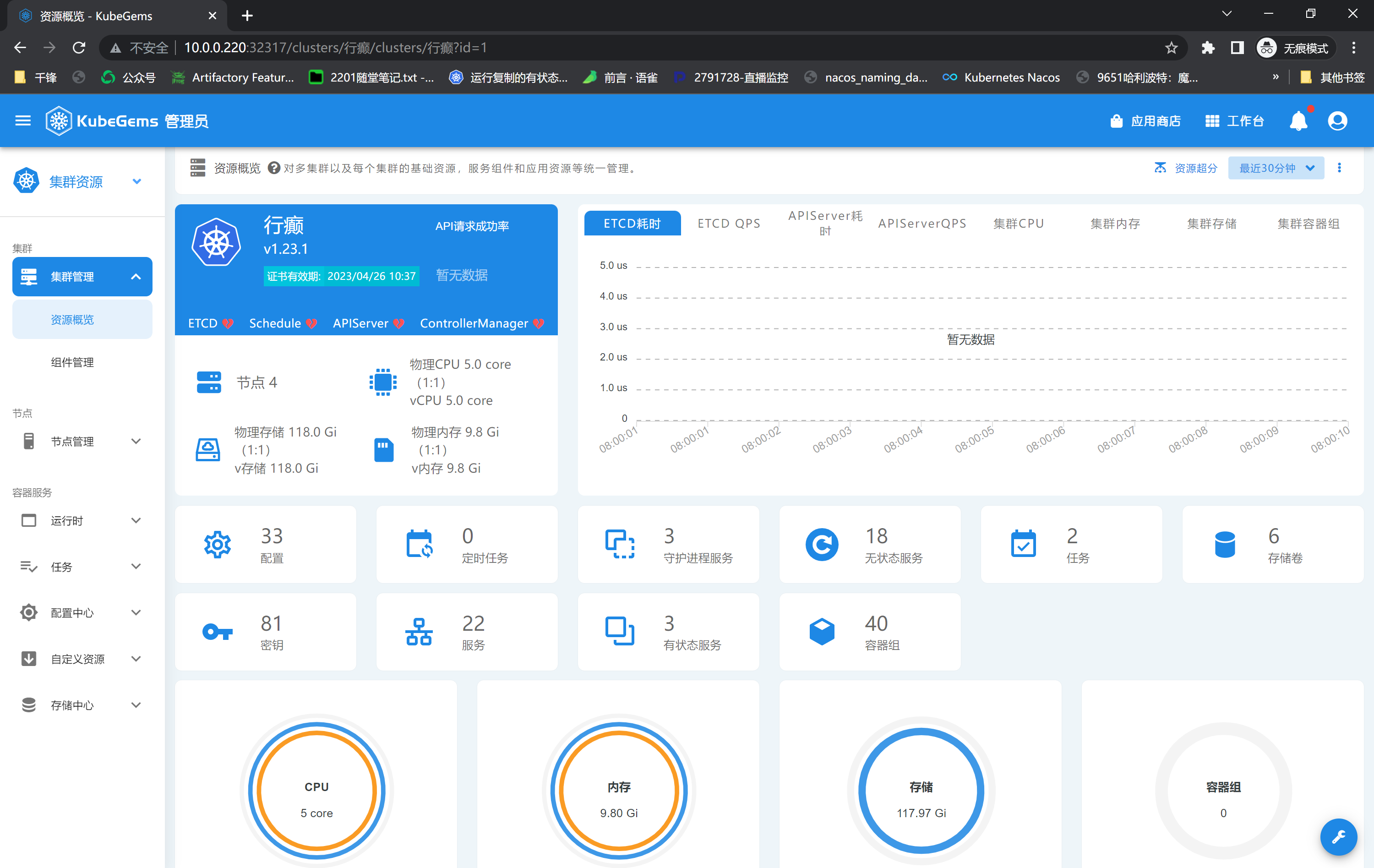1374x868 pixels.
Task: Click the APIServer broken heart status icon
Action: click(398, 323)
